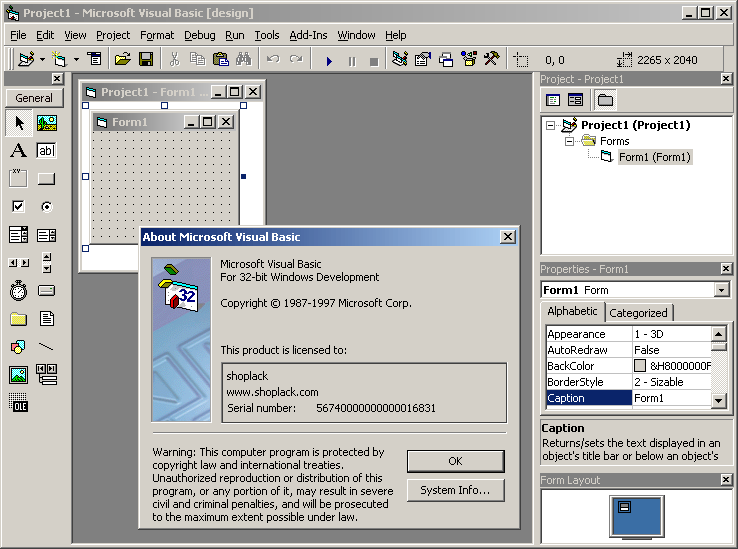The image size is (738, 549).
Task: Select the Image control tool
Action: coord(19,375)
